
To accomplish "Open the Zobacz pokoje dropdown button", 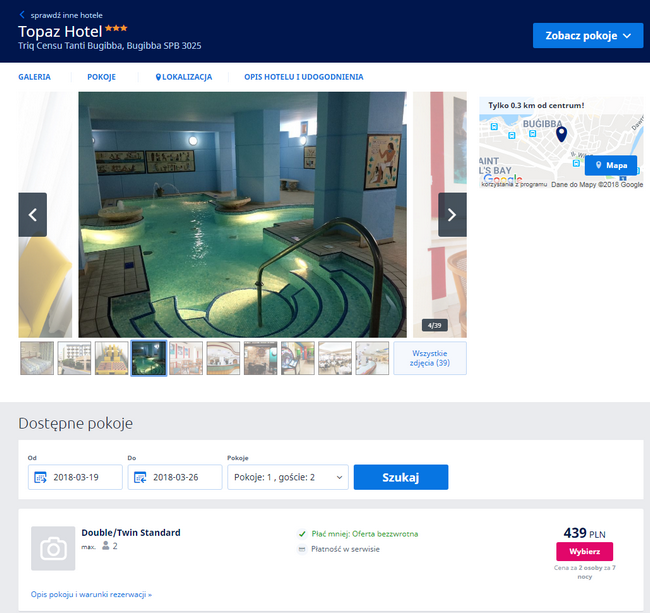I will tap(588, 36).
